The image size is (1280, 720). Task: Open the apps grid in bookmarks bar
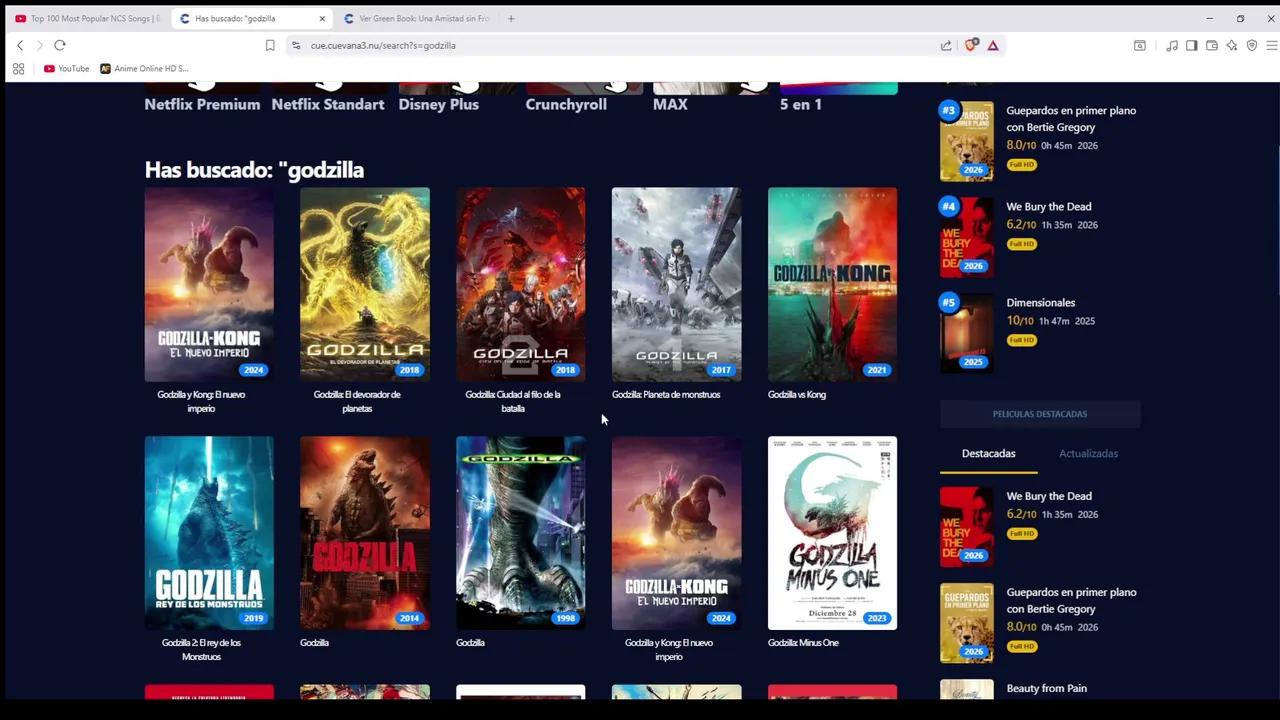(18, 69)
